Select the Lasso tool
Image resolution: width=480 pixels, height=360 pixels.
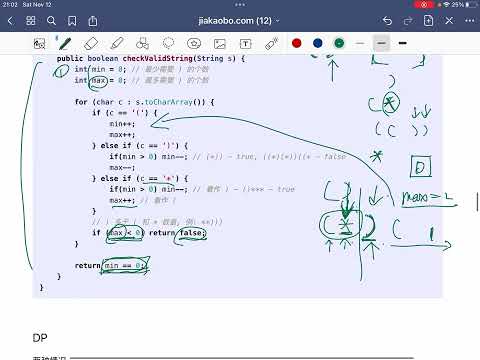tap(168, 43)
